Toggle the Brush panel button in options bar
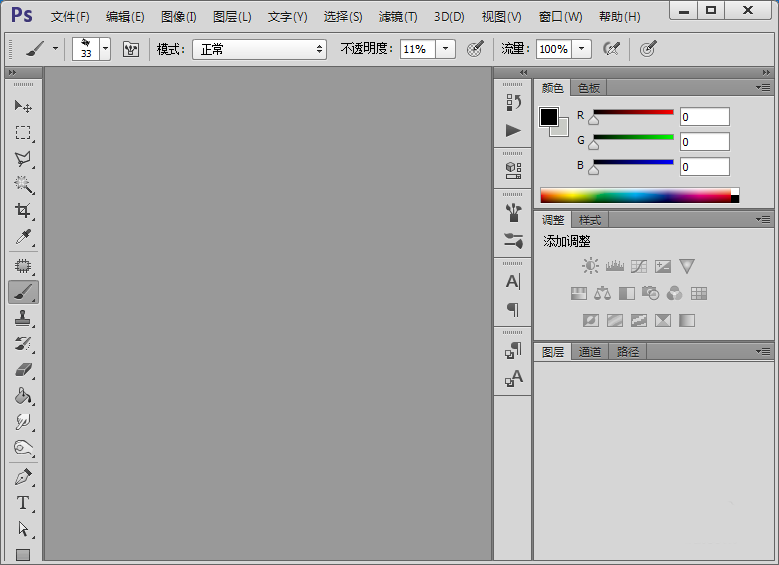This screenshot has height=565, width=779. coord(131,49)
